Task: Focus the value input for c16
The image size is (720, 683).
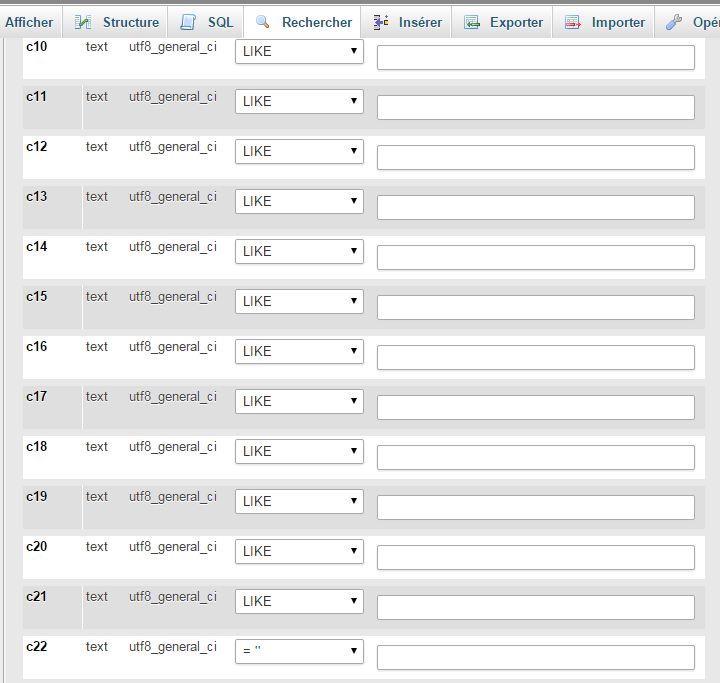Action: coord(536,358)
